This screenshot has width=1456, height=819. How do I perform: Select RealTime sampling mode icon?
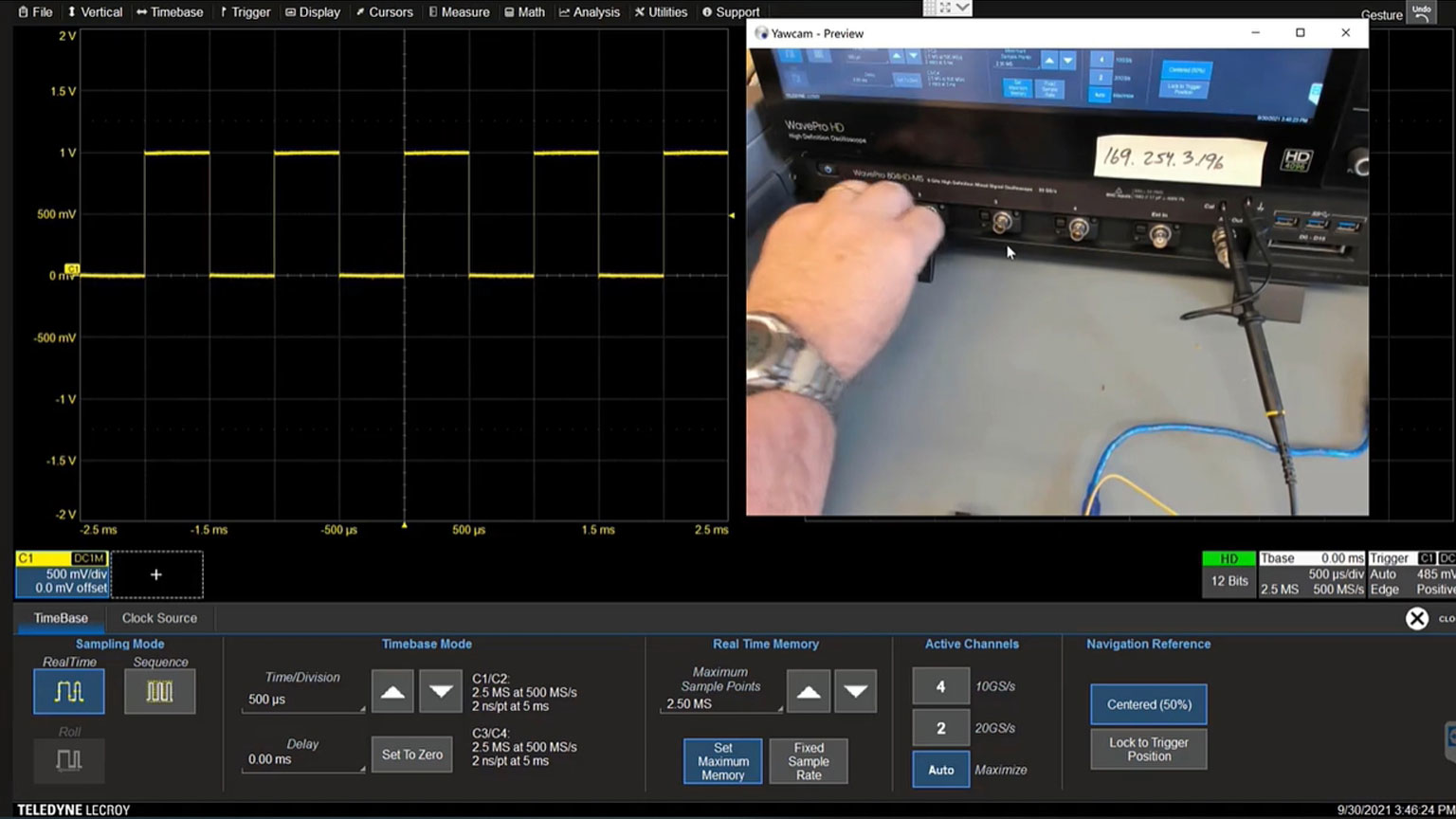pos(69,691)
